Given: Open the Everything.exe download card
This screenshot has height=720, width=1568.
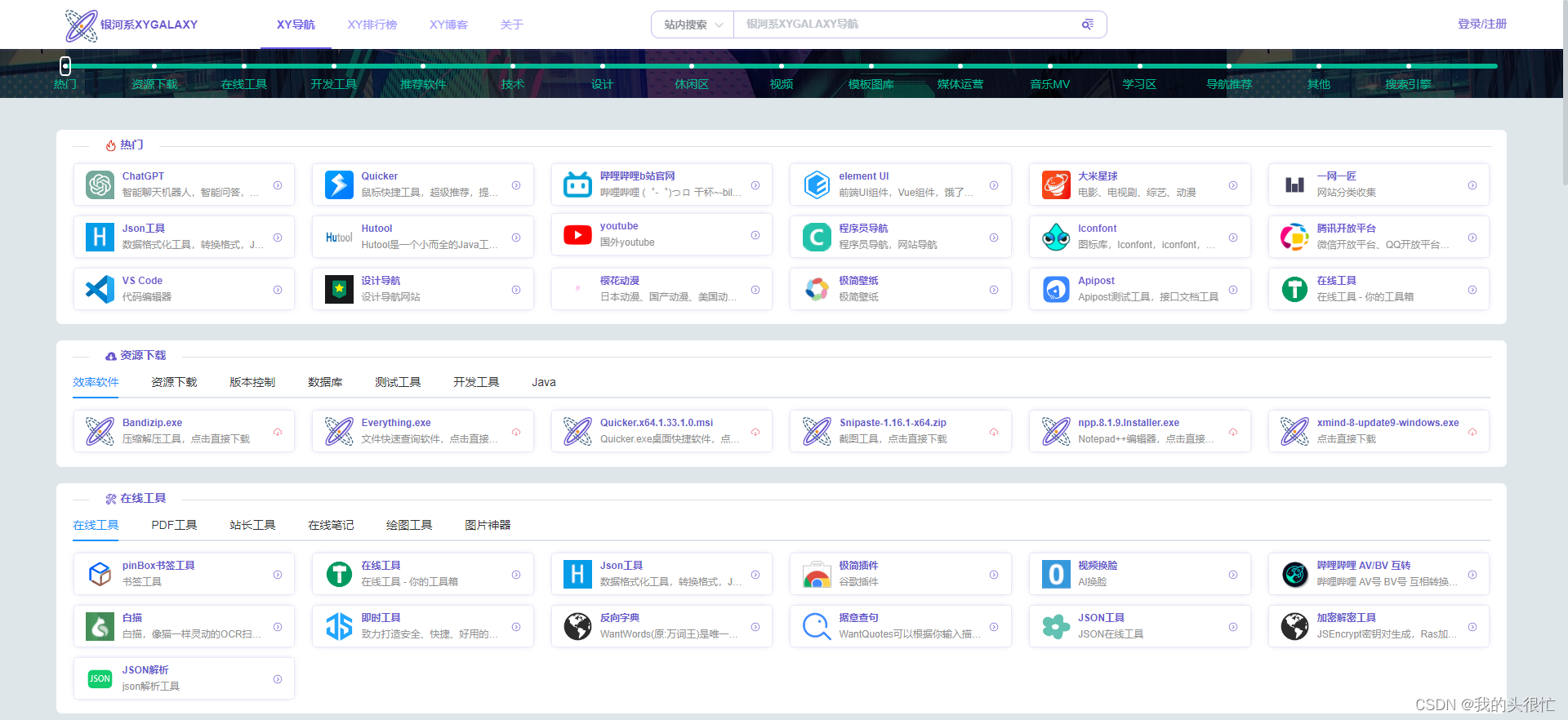Looking at the screenshot, I should click(x=422, y=431).
